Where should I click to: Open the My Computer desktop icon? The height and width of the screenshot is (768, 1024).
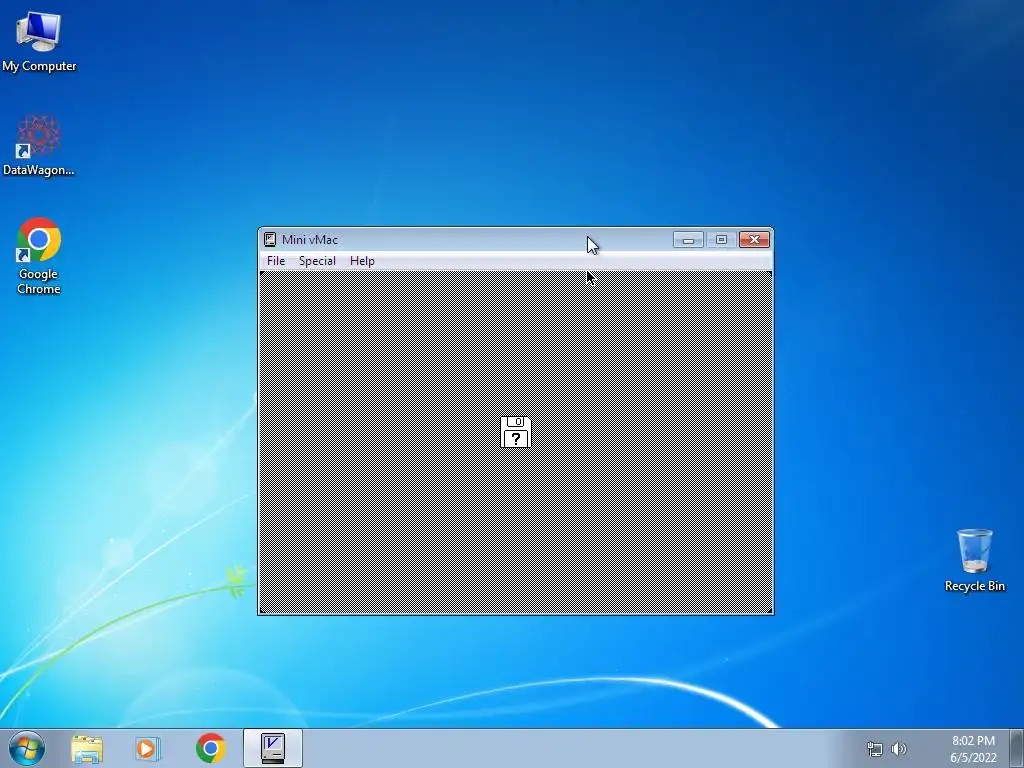tap(39, 42)
